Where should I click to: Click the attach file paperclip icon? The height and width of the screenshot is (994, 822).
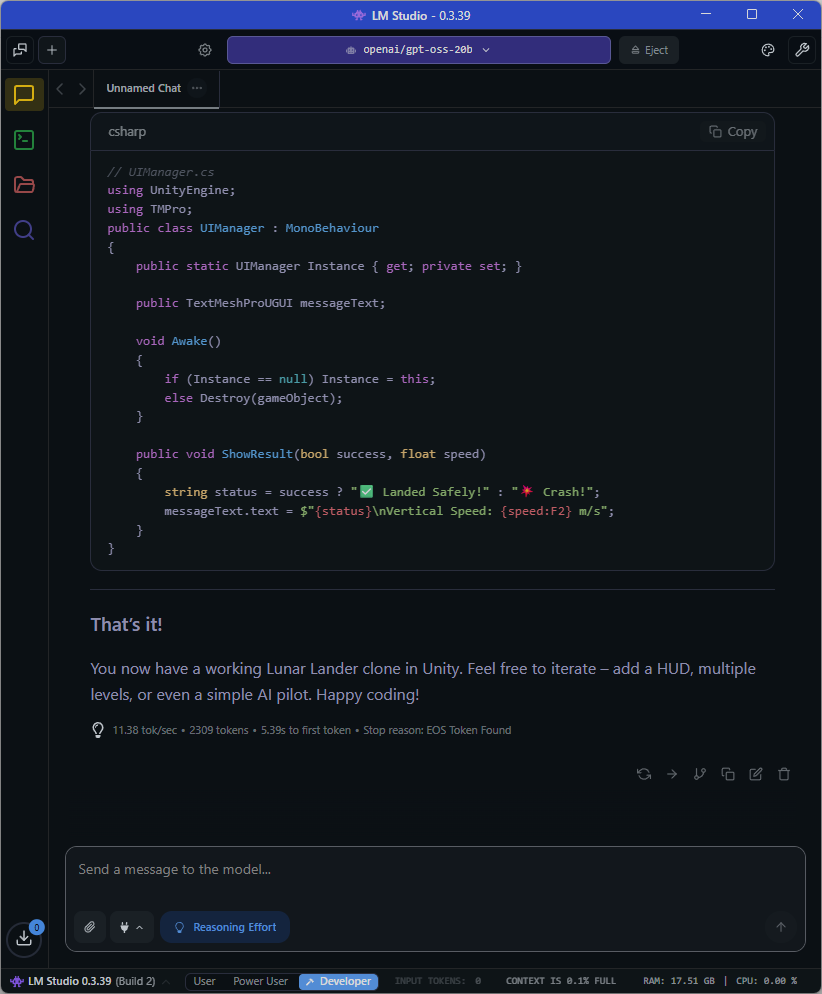[89, 927]
